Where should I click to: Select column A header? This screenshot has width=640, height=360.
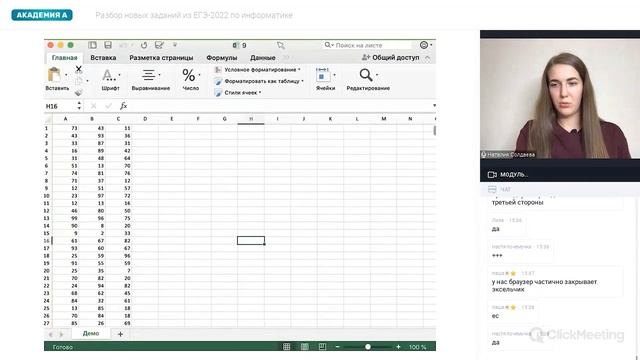[65, 119]
